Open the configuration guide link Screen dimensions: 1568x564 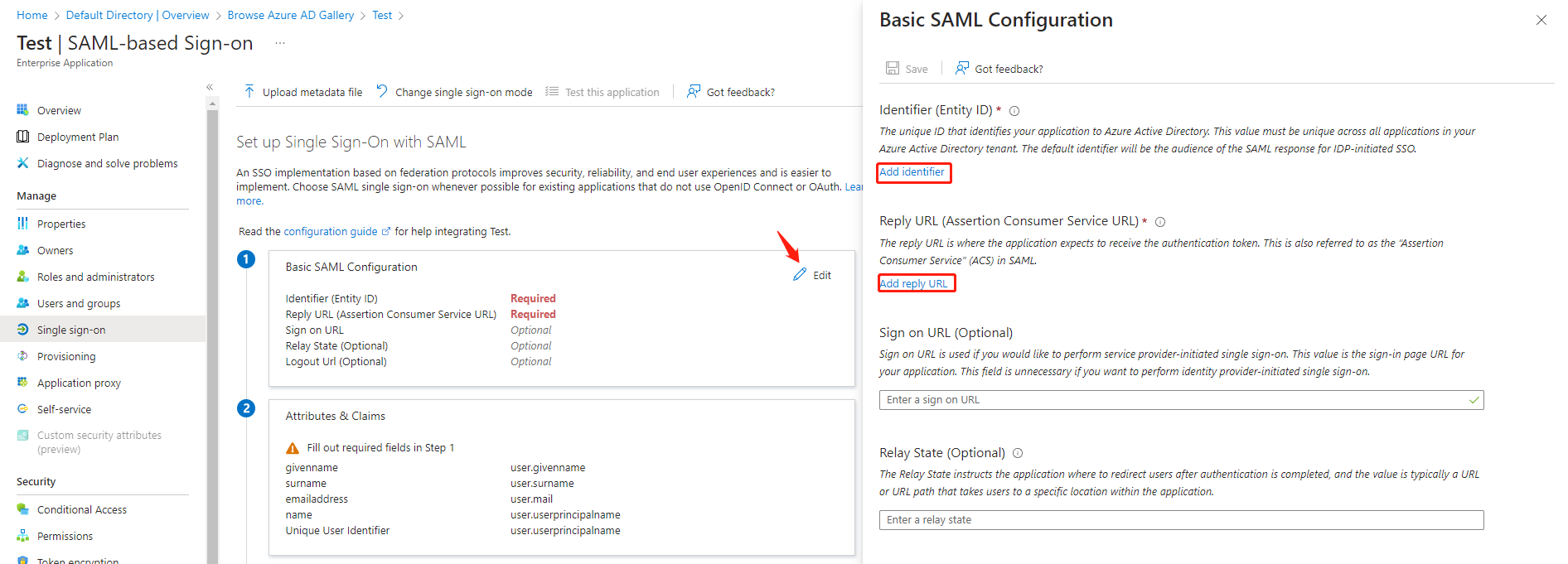(x=332, y=231)
